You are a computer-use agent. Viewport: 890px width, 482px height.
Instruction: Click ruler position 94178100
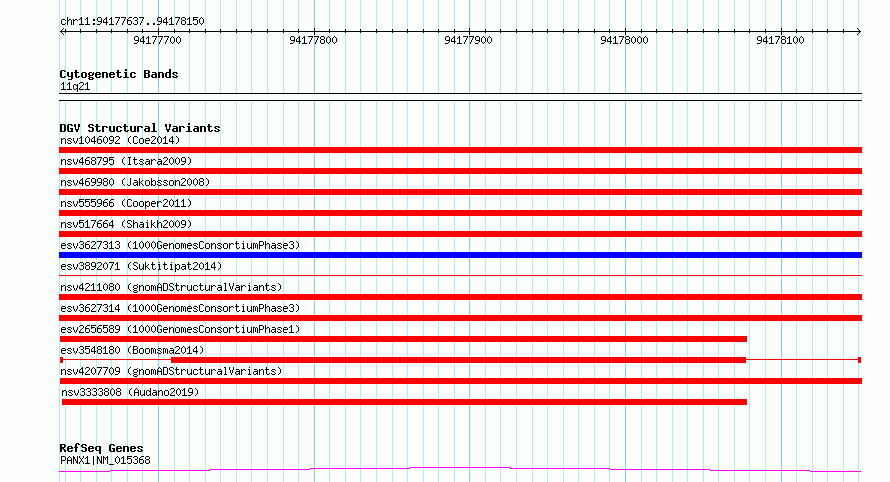click(x=780, y=40)
